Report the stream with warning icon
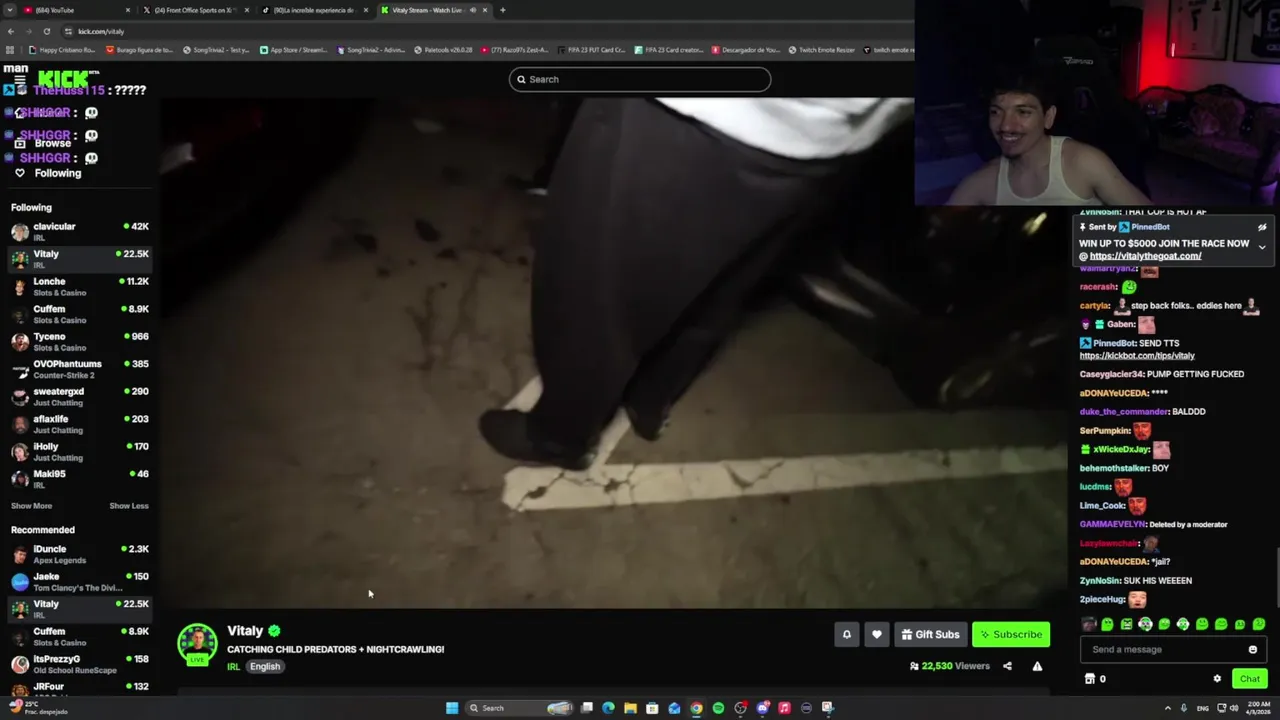The height and width of the screenshot is (720, 1280). tap(1037, 666)
